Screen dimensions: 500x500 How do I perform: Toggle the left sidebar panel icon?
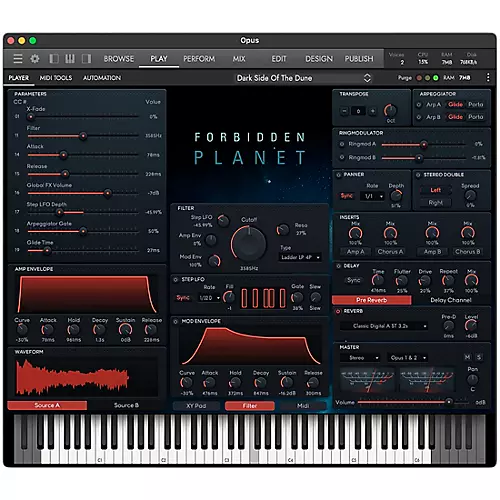coord(54,59)
